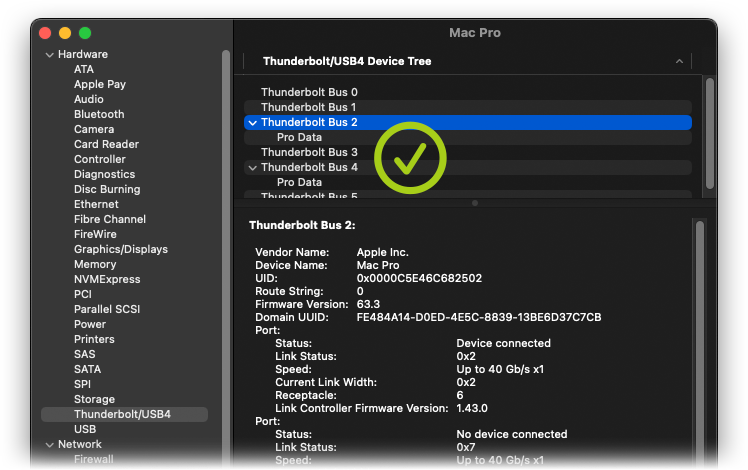Select Thunderbolt Bus 0 row

pos(468,92)
